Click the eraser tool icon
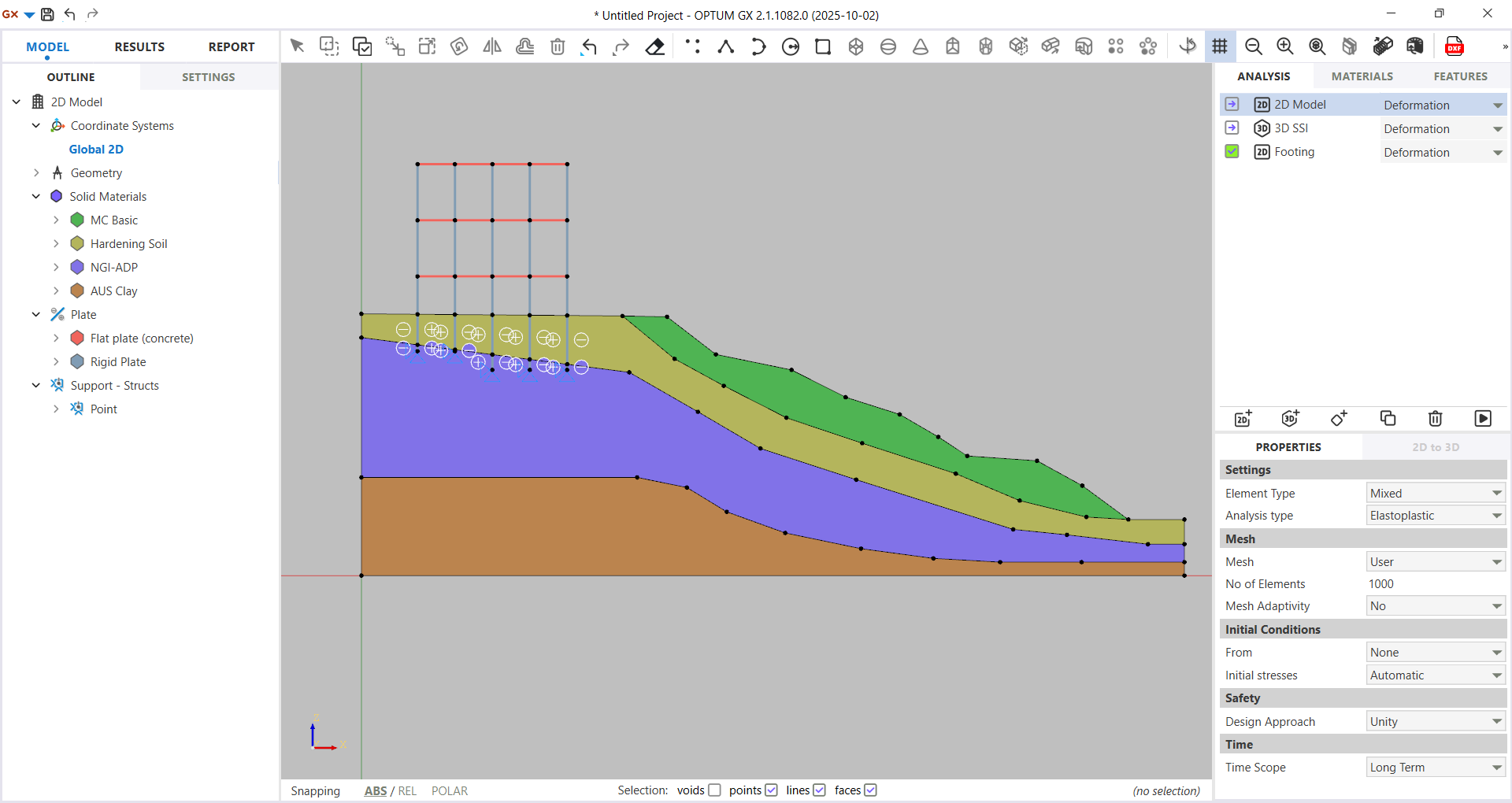The image size is (1512, 803). [x=654, y=46]
